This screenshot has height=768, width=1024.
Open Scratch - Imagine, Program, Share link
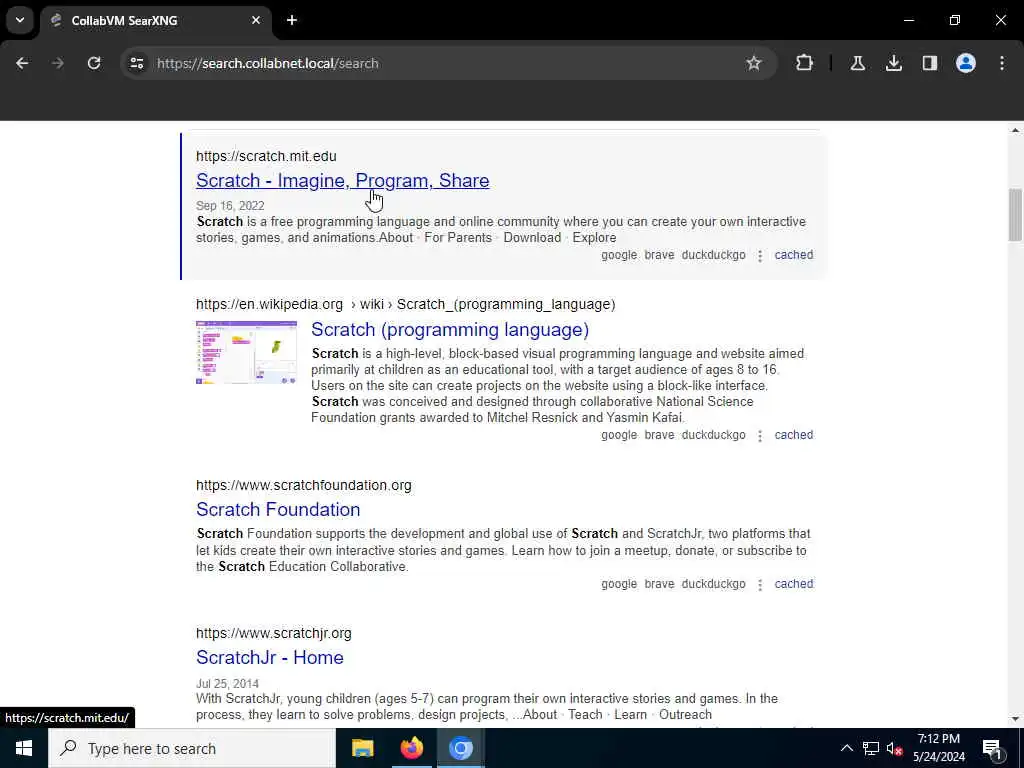pos(342,180)
